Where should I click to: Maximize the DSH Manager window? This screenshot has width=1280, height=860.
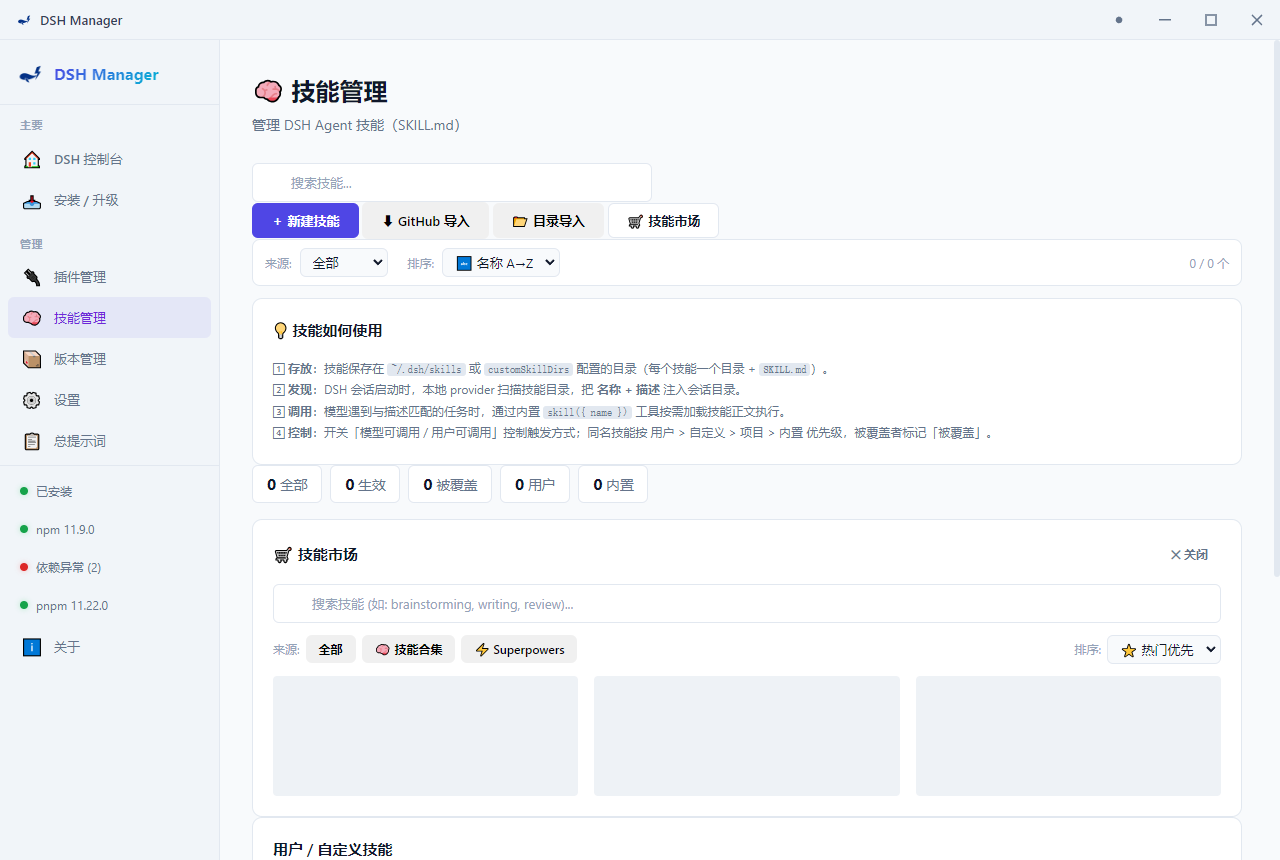(1211, 20)
